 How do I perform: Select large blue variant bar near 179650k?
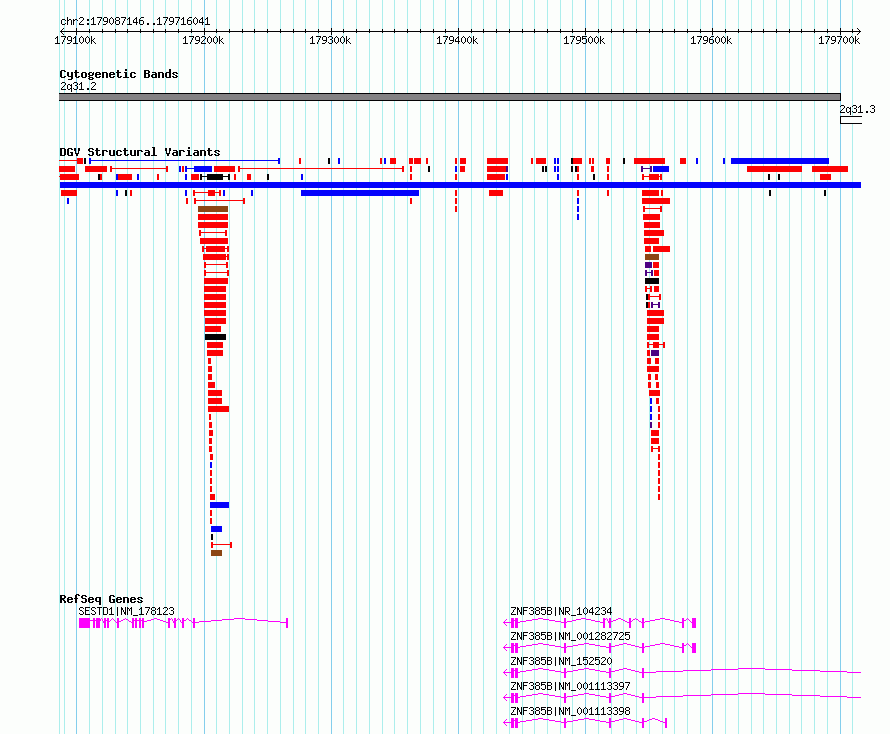780,161
